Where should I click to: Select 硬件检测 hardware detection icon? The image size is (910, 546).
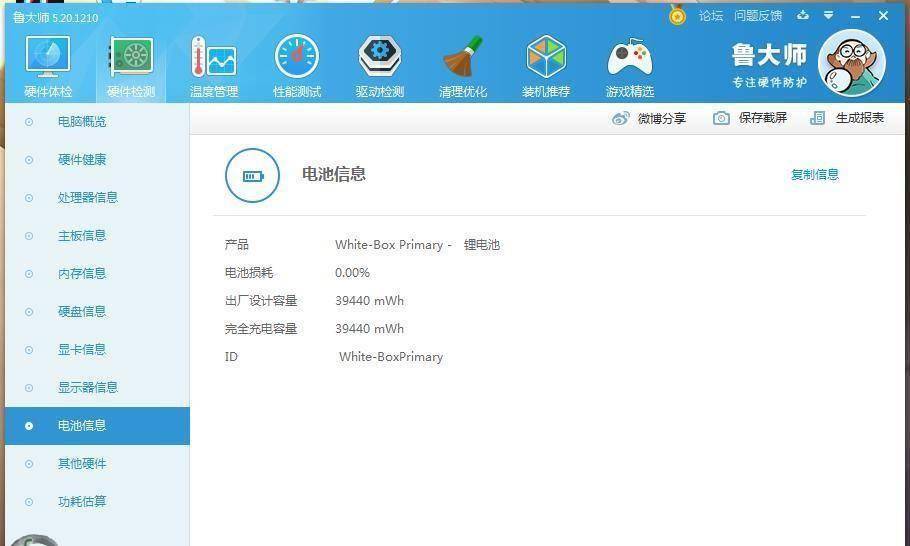point(131,57)
